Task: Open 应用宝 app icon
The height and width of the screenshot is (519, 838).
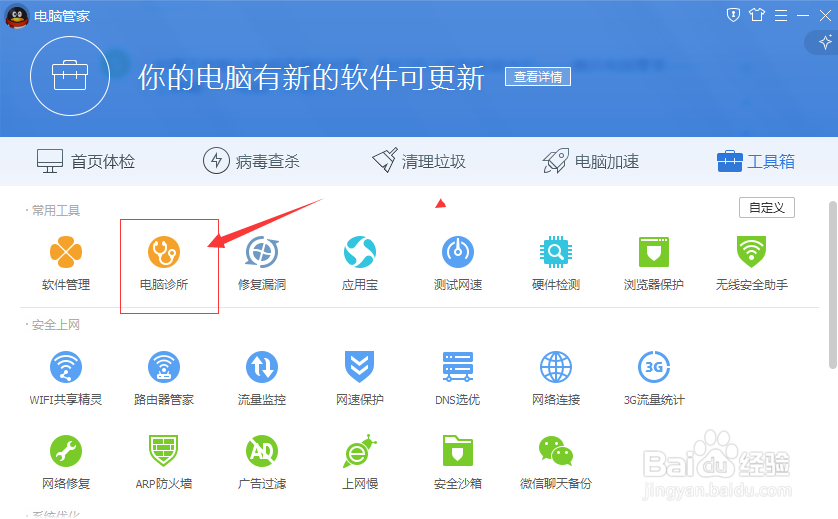Action: [x=360, y=252]
